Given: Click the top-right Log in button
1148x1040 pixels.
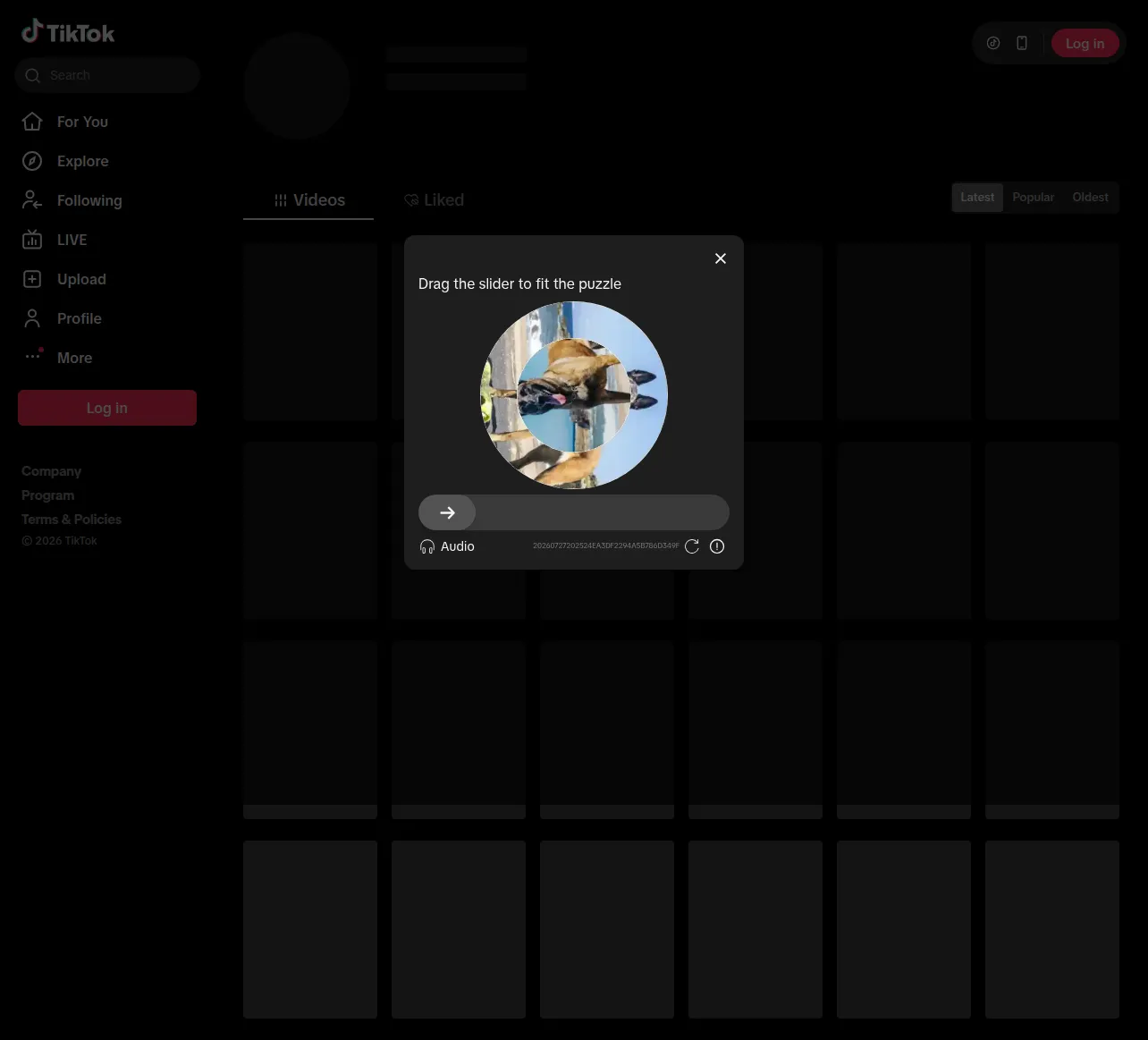Looking at the screenshot, I should tap(1085, 43).
